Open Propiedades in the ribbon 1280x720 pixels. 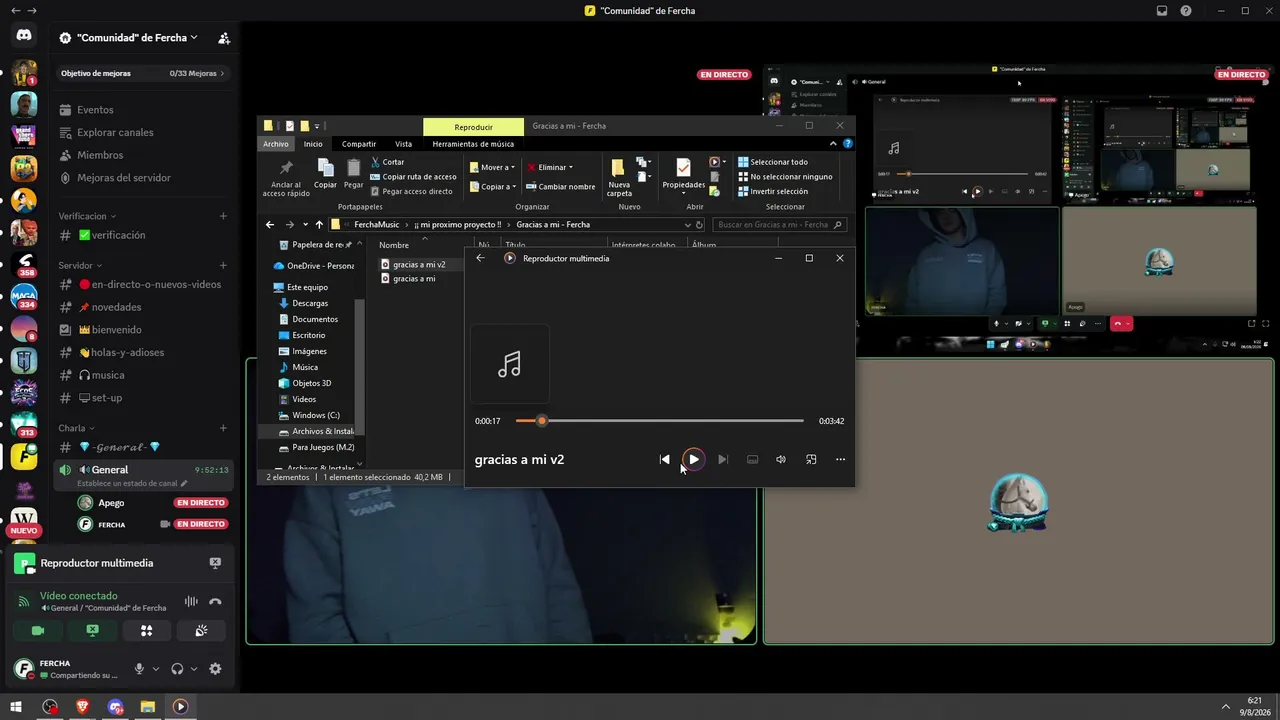tap(684, 177)
